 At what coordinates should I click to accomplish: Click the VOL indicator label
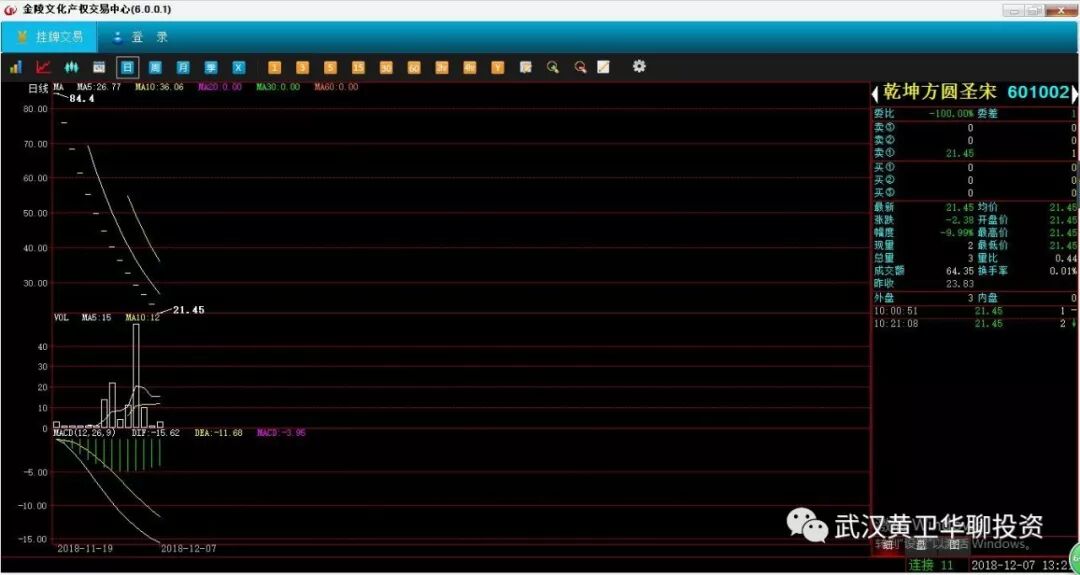pyautogui.click(x=61, y=318)
